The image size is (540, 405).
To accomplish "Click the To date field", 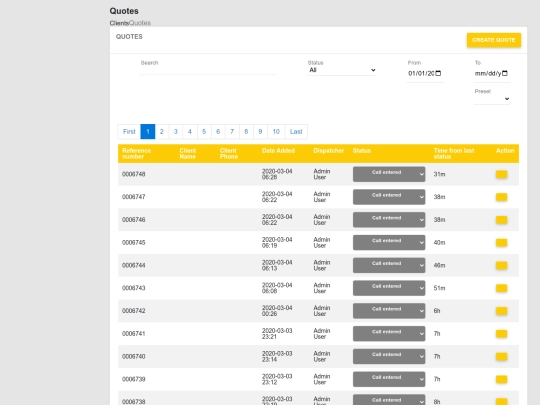I will (491, 73).
